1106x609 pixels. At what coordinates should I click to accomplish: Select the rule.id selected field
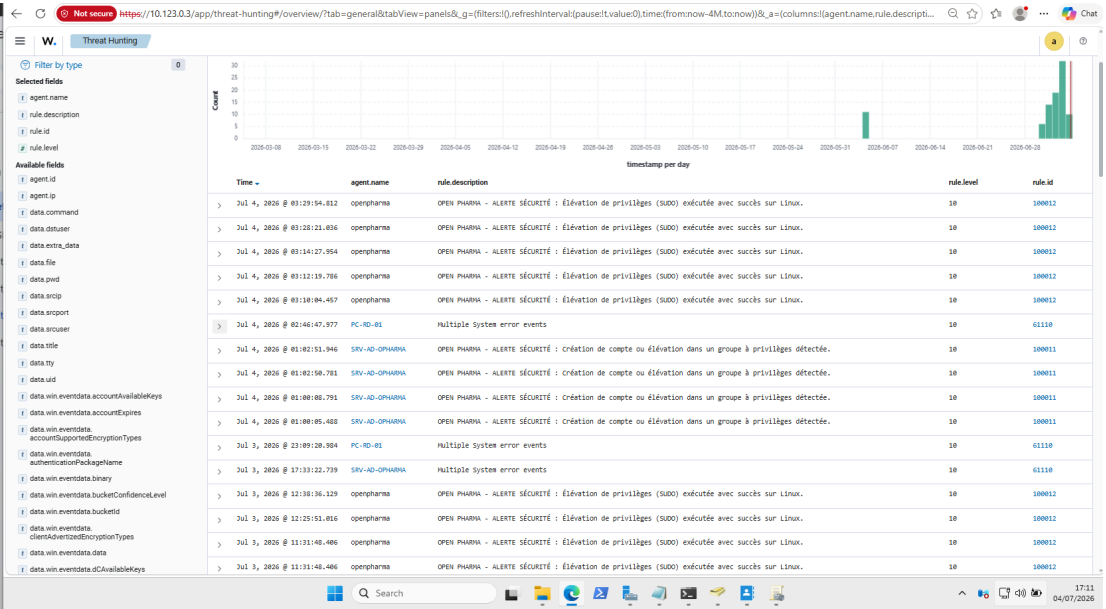coord(40,131)
